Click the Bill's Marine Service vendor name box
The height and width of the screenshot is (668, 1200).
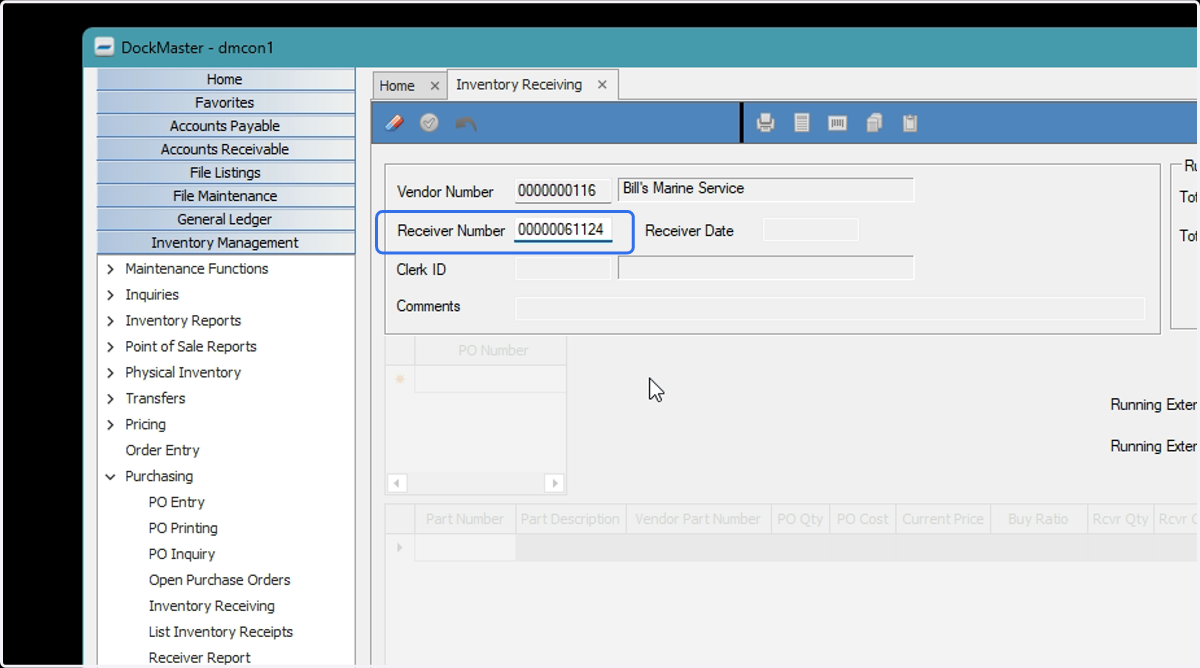click(766, 190)
